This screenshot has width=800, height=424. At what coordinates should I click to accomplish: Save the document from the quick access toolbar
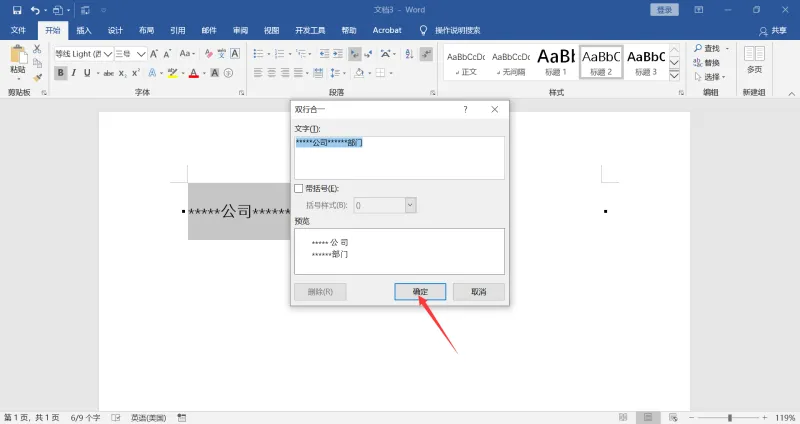click(17, 10)
